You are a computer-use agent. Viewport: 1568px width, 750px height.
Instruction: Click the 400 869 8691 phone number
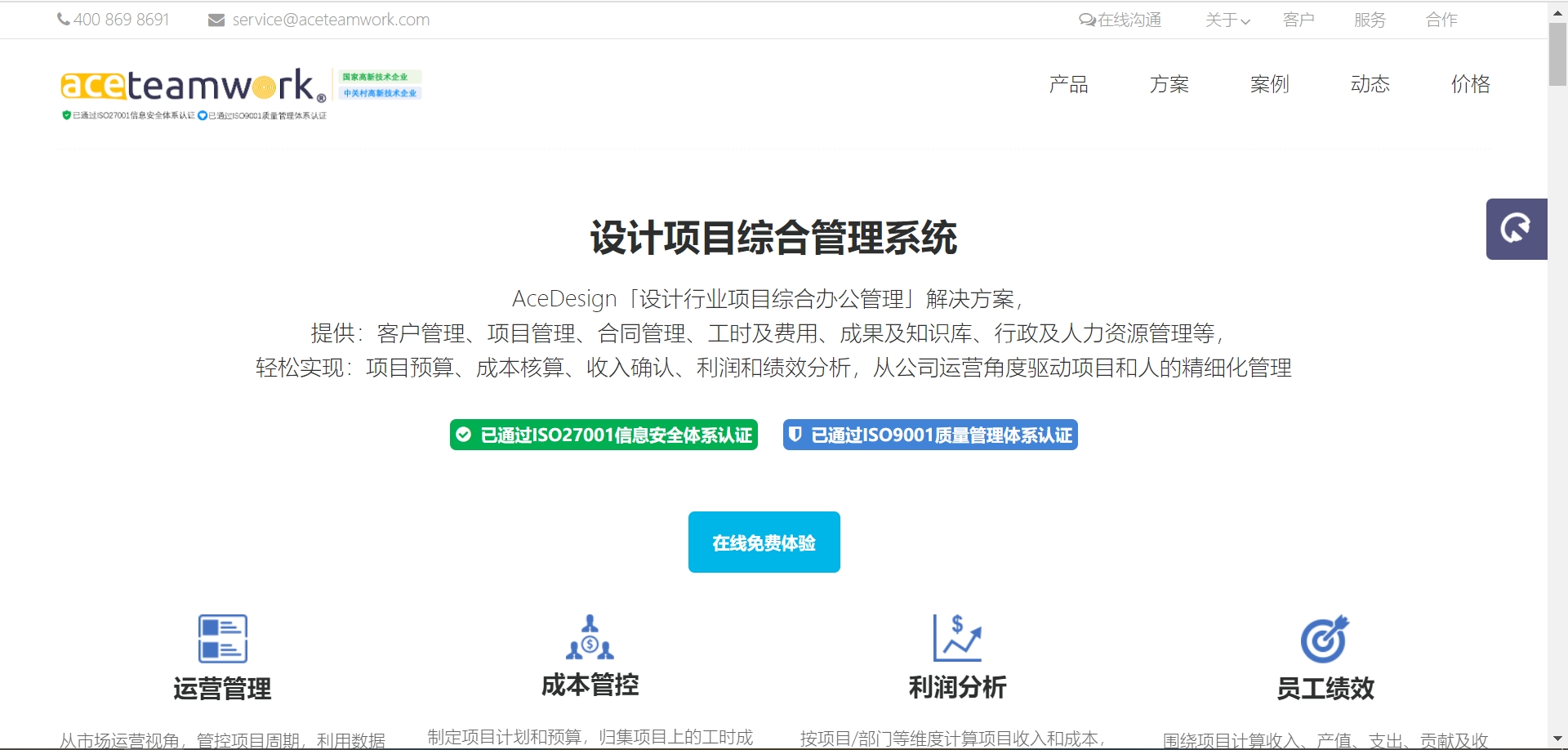point(121,20)
